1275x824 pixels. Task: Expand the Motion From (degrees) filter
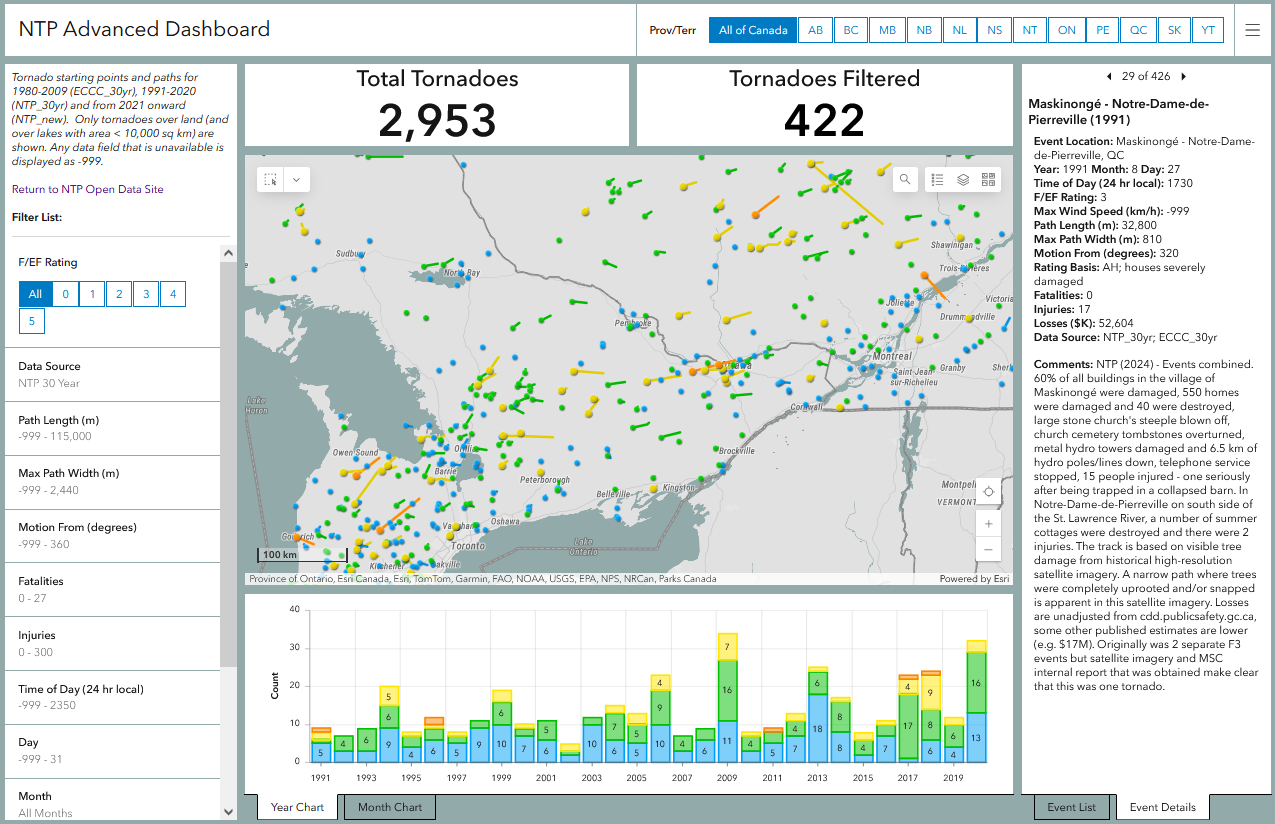click(113, 536)
